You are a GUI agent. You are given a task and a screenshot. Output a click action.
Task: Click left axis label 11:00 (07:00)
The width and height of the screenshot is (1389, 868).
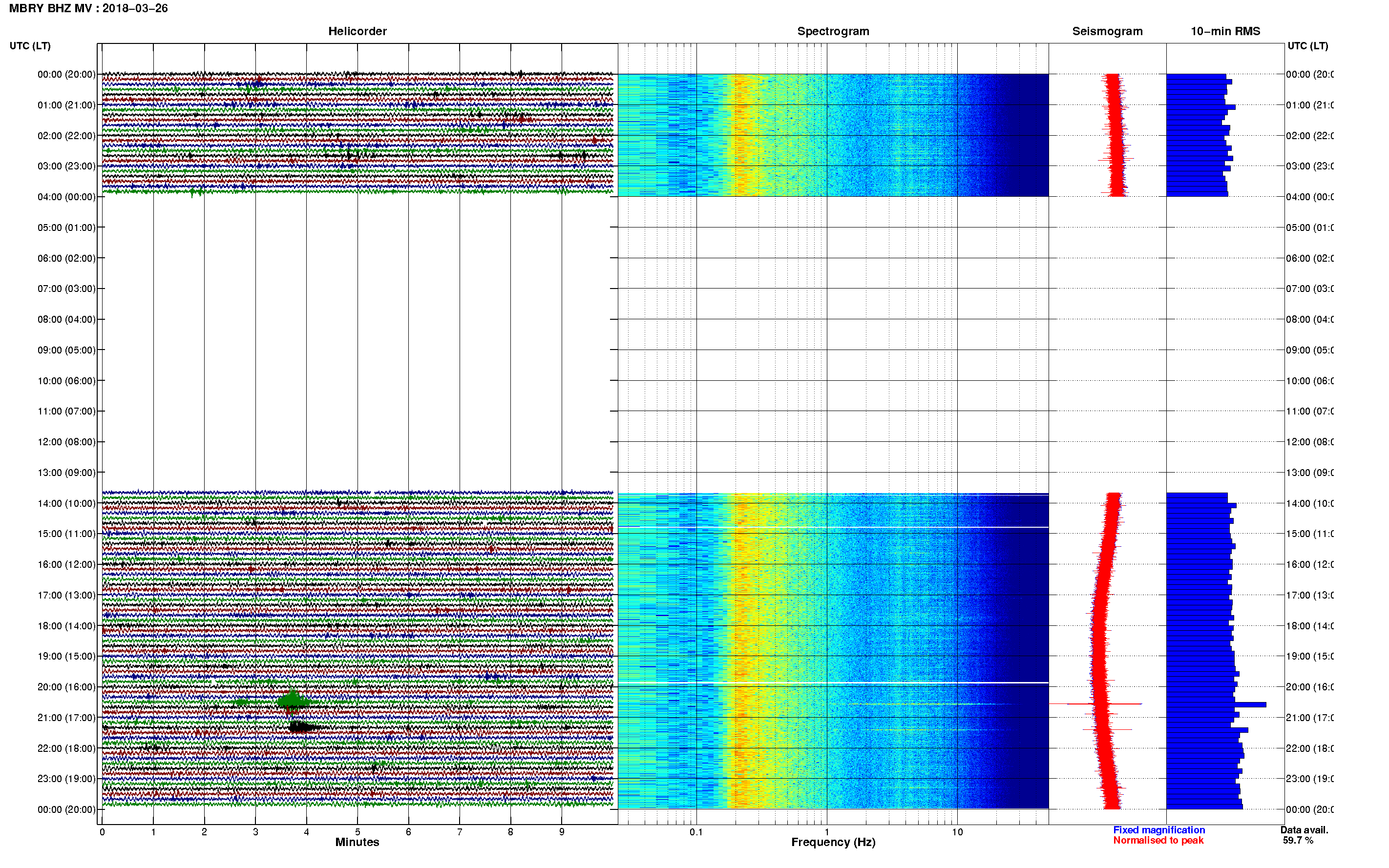pyautogui.click(x=66, y=411)
